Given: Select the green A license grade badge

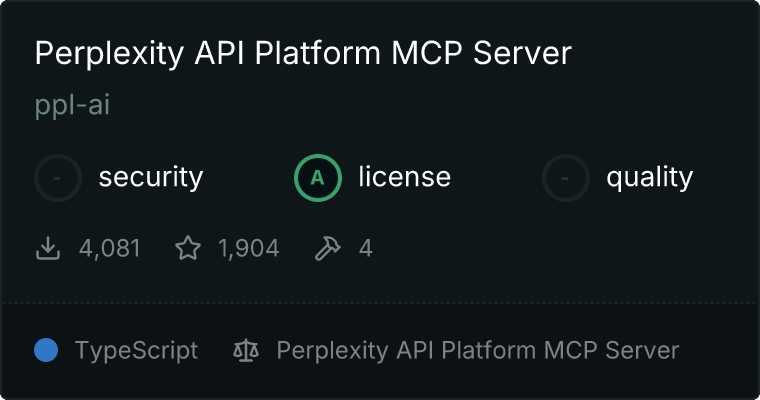Looking at the screenshot, I should coord(318,178).
